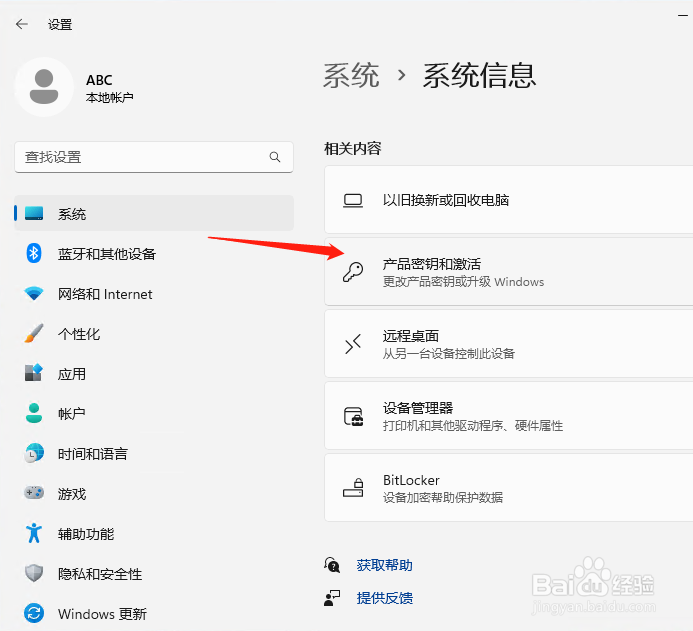Screen dimensions: 693x631
Task: Click 更改产品密钥或升级 Windows description
Action: [x=463, y=281]
